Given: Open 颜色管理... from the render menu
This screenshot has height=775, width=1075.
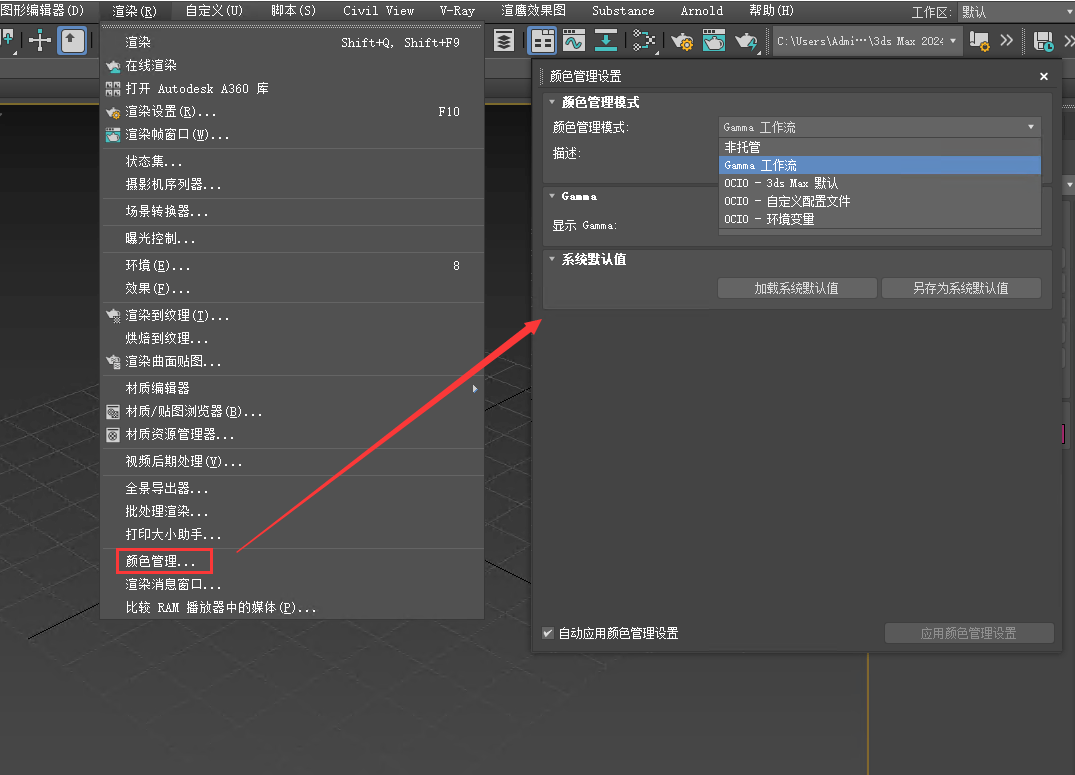Looking at the screenshot, I should pyautogui.click(x=161, y=562).
